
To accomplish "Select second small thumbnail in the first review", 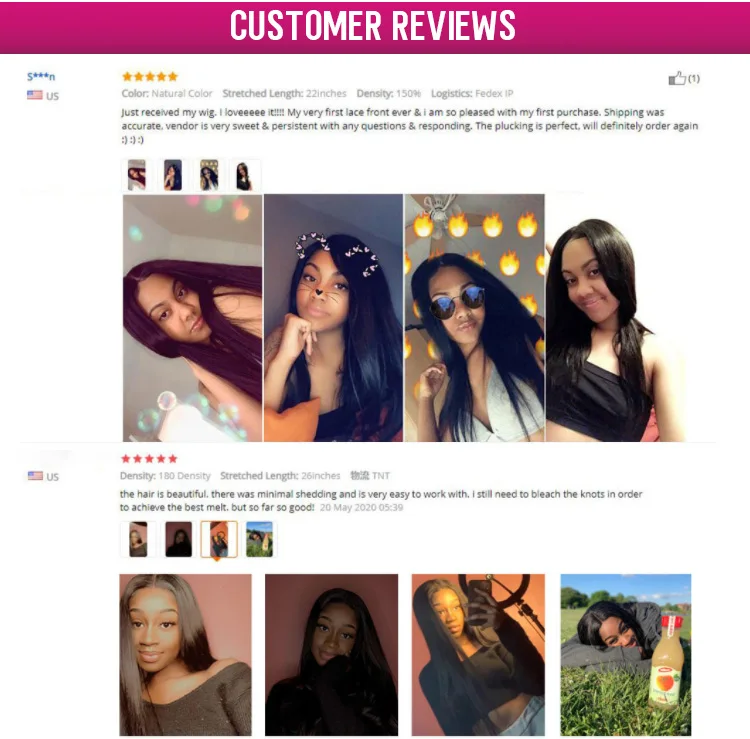I will pyautogui.click(x=173, y=175).
